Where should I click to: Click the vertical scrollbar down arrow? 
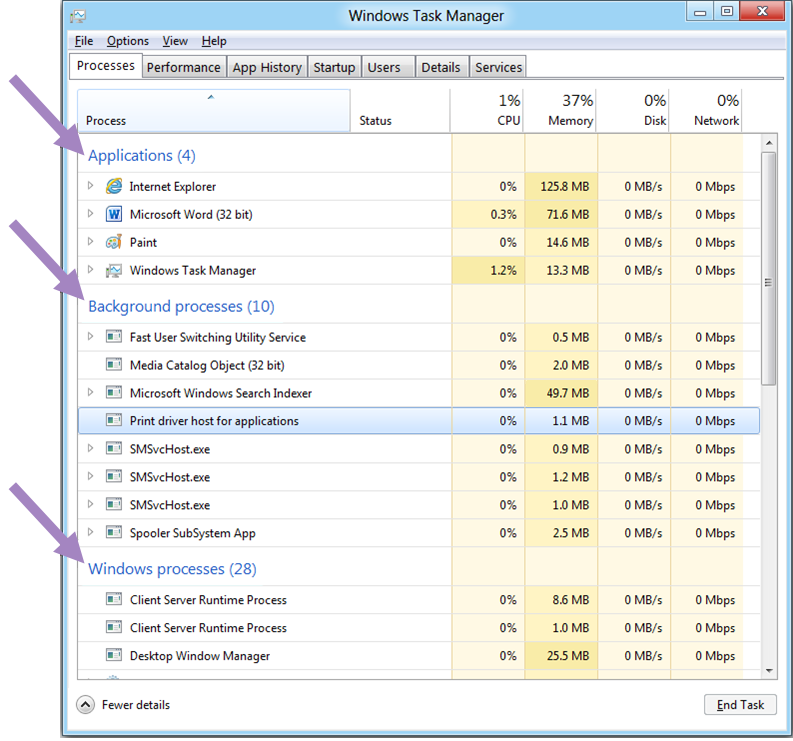click(769, 671)
